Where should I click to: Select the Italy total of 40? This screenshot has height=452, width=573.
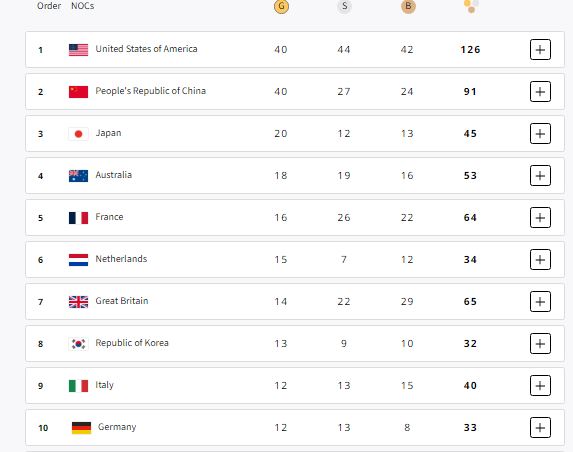point(470,385)
